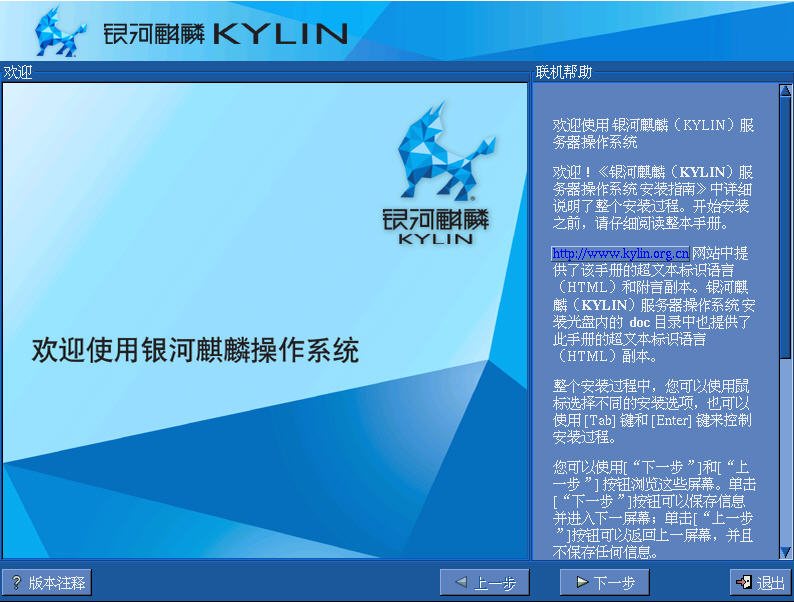Click the large Kylin logo in the welcome panel
This screenshot has width=794, height=602.
[438, 174]
